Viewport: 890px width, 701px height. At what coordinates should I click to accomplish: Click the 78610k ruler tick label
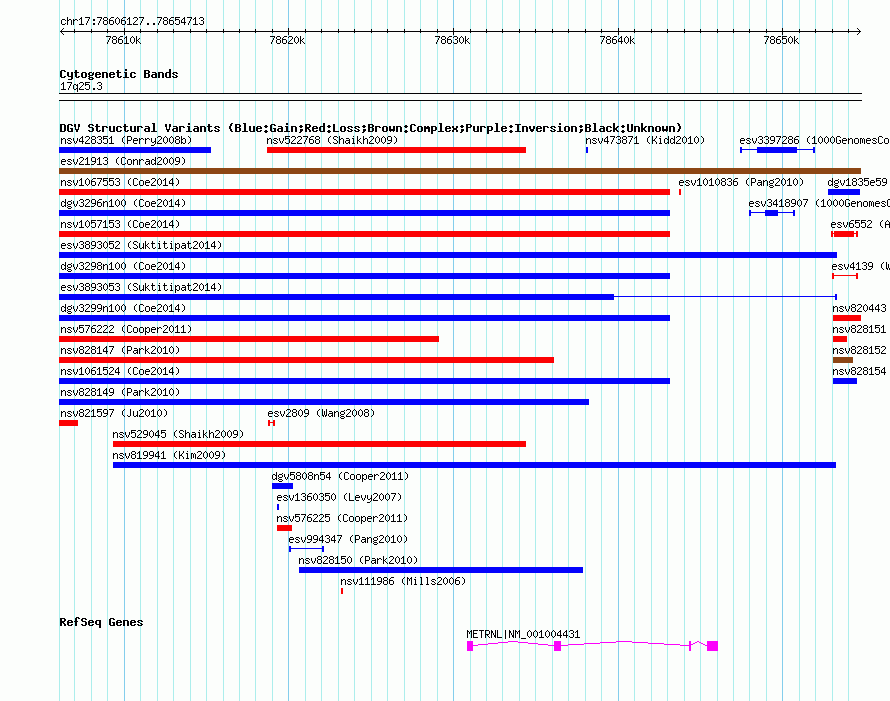123,40
